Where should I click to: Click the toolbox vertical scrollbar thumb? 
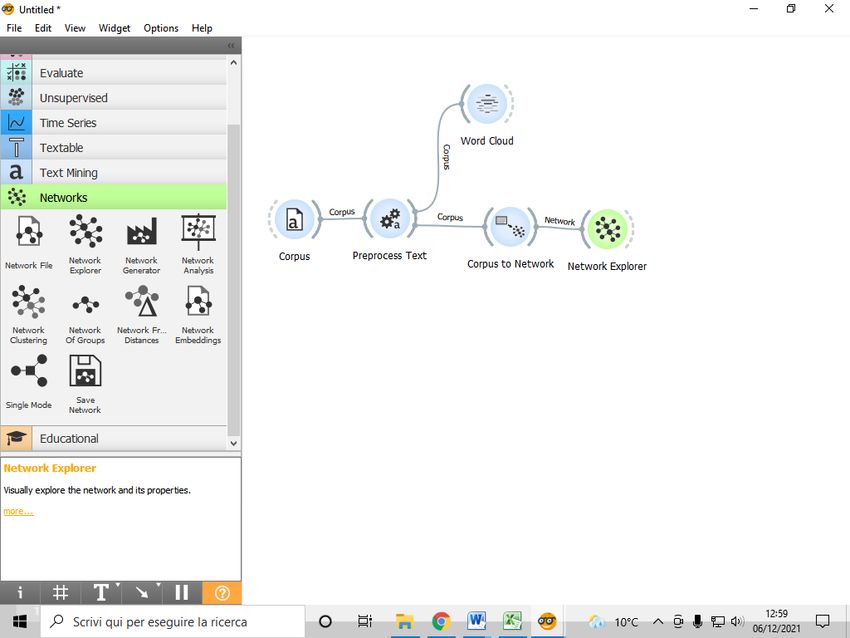click(234, 280)
